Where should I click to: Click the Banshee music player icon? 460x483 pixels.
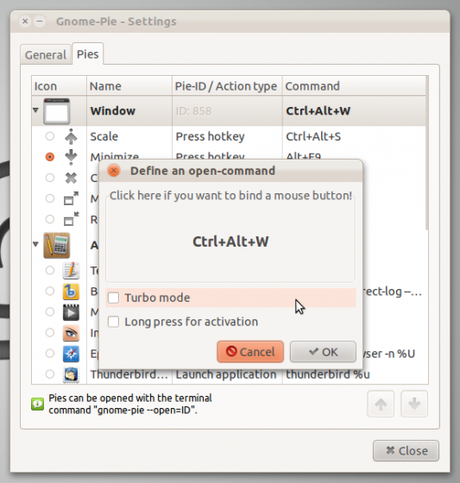(71, 291)
